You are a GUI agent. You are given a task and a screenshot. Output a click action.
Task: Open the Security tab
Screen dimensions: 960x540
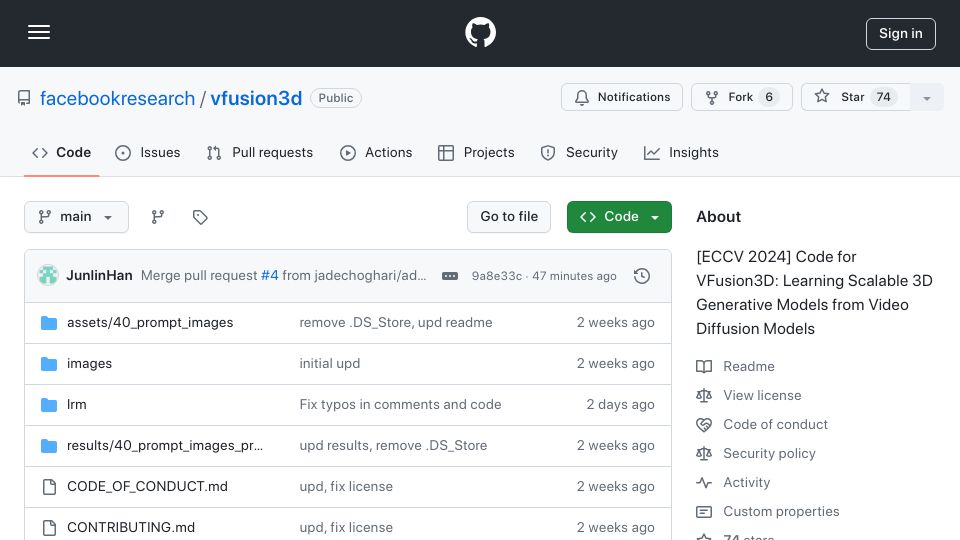(x=579, y=152)
